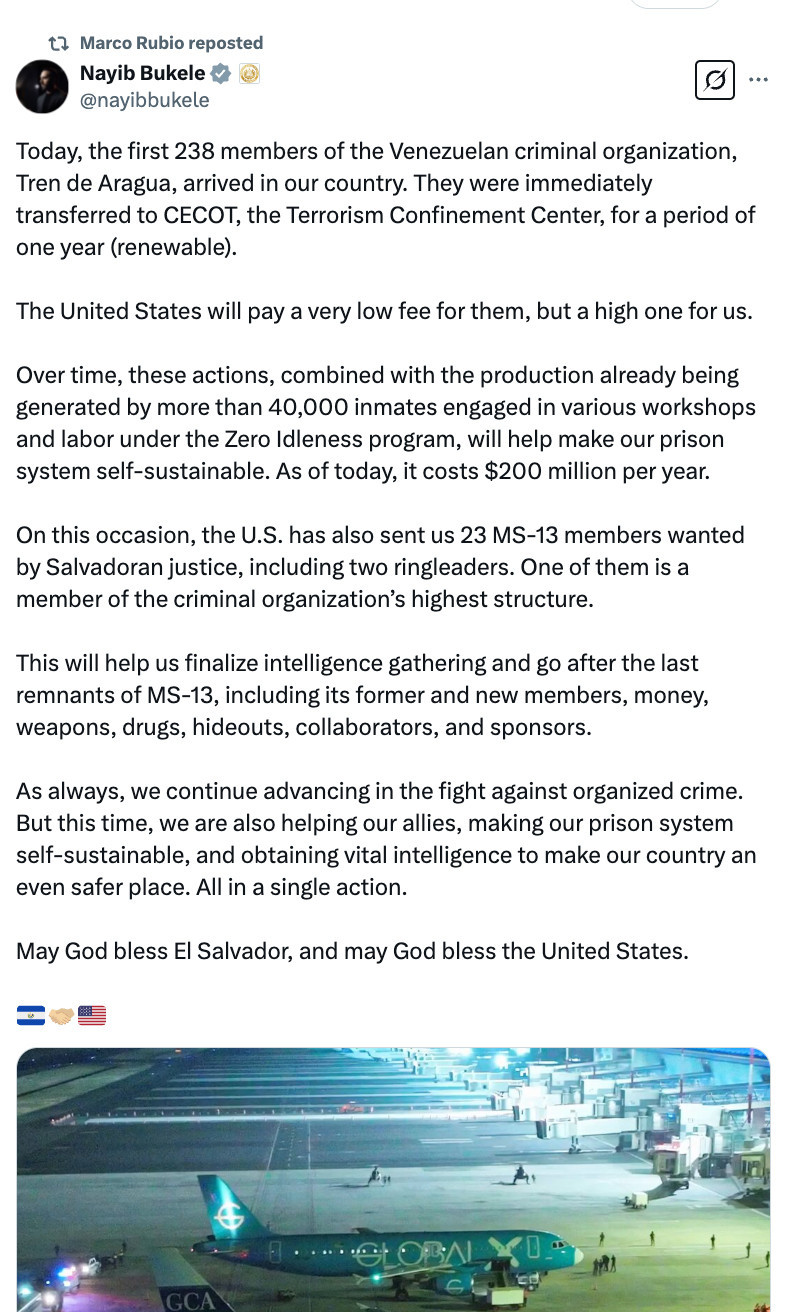Open the airport airplane photo
Viewport: 790px width, 1312px height.
tap(393, 1180)
